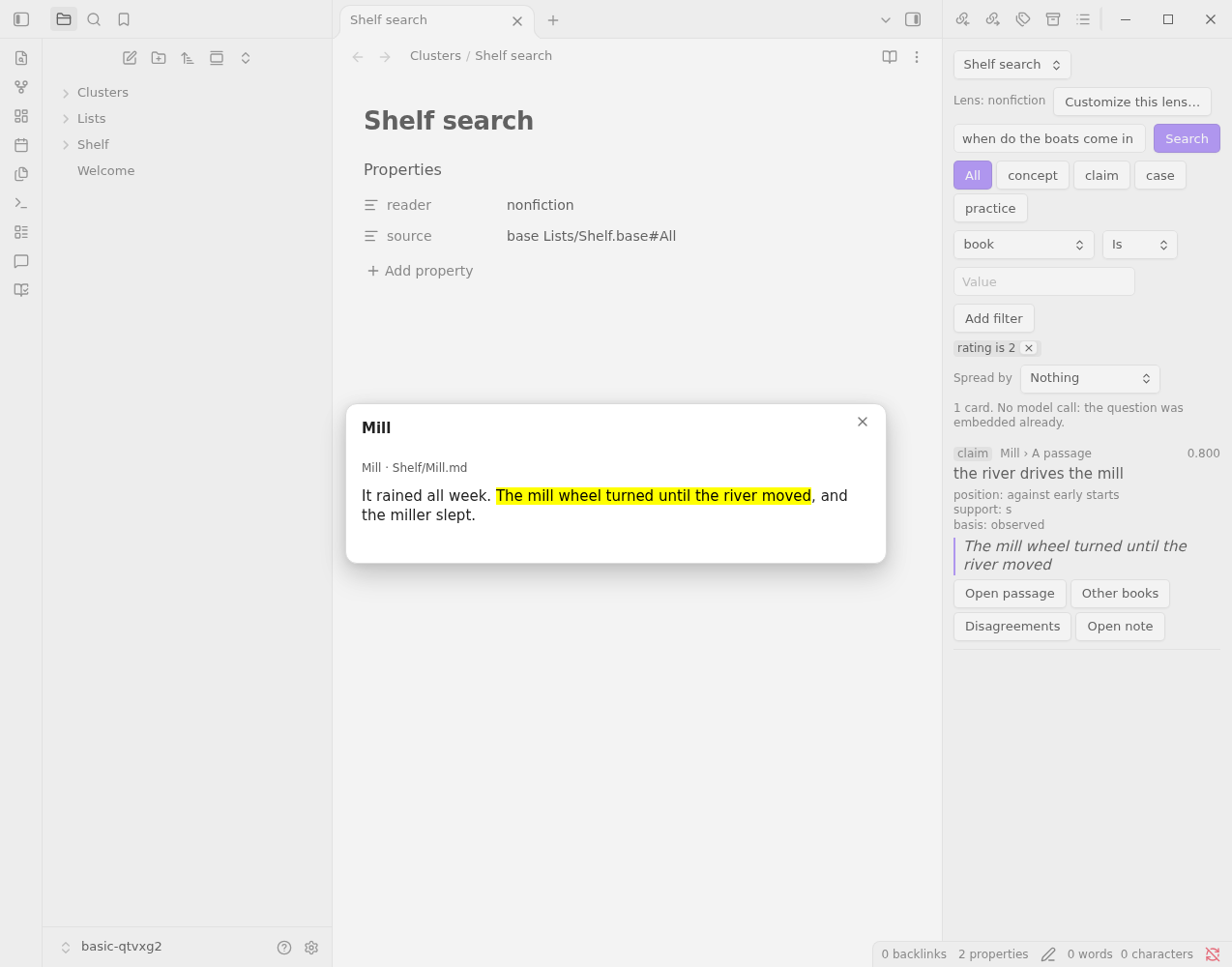Click the speech bubble ribbon icon

(21, 261)
